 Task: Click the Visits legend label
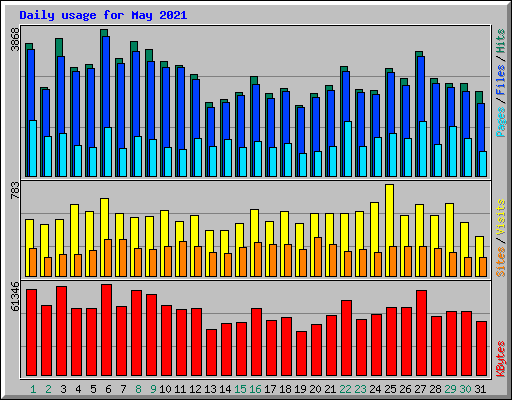point(501,218)
